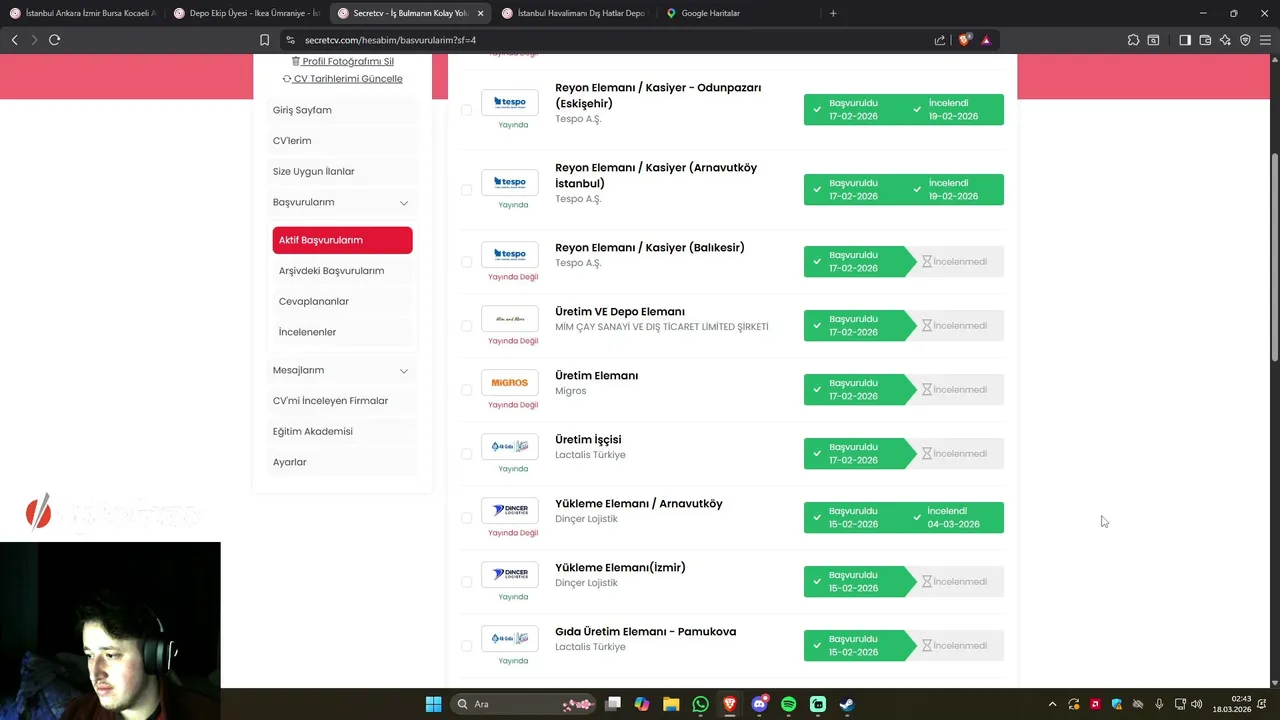Open Ayarlar settings page
Image resolution: width=1280 pixels, height=720 pixels.
tap(342, 462)
